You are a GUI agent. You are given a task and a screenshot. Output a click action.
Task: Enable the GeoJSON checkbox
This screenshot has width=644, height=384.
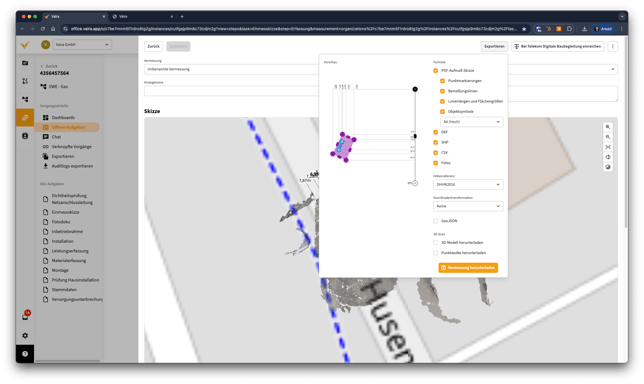[x=436, y=221]
